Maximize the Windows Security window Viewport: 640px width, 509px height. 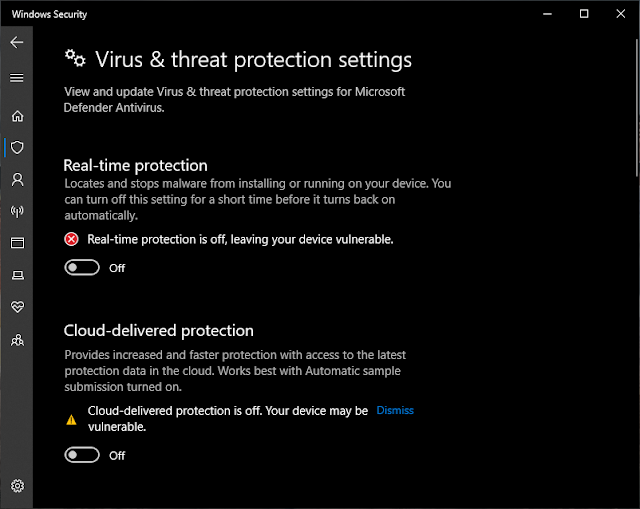click(584, 14)
